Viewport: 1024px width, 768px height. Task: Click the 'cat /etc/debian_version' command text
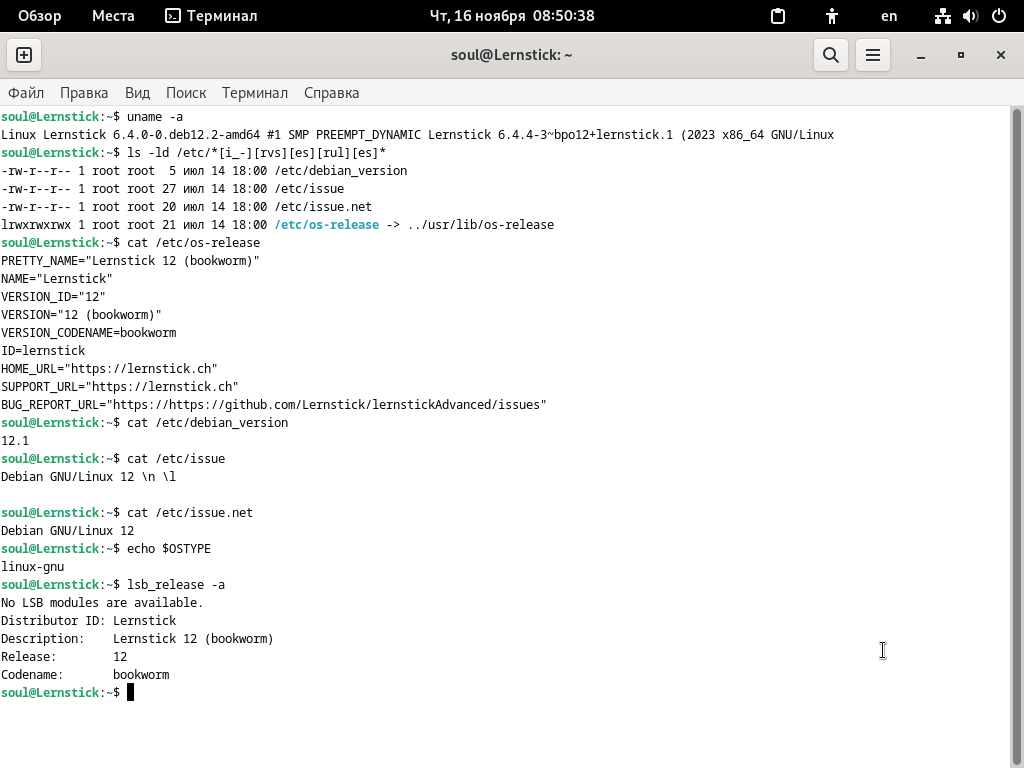[207, 423]
